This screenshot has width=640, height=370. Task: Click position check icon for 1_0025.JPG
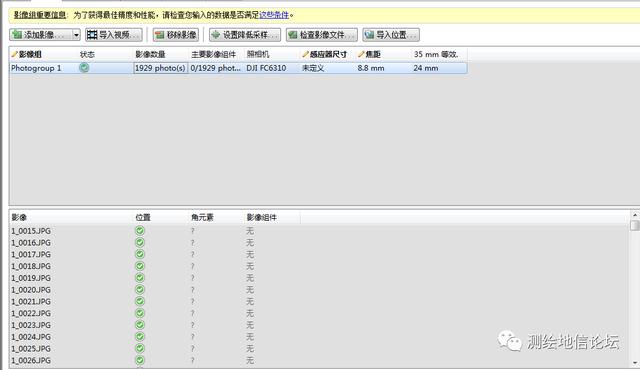tap(140, 348)
